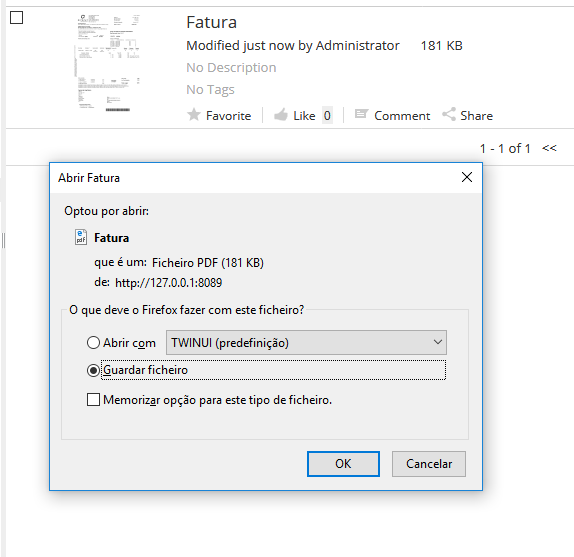This screenshot has width=574, height=557.
Task: Click the PDF file icon beside Fatura
Action: pos(81,237)
